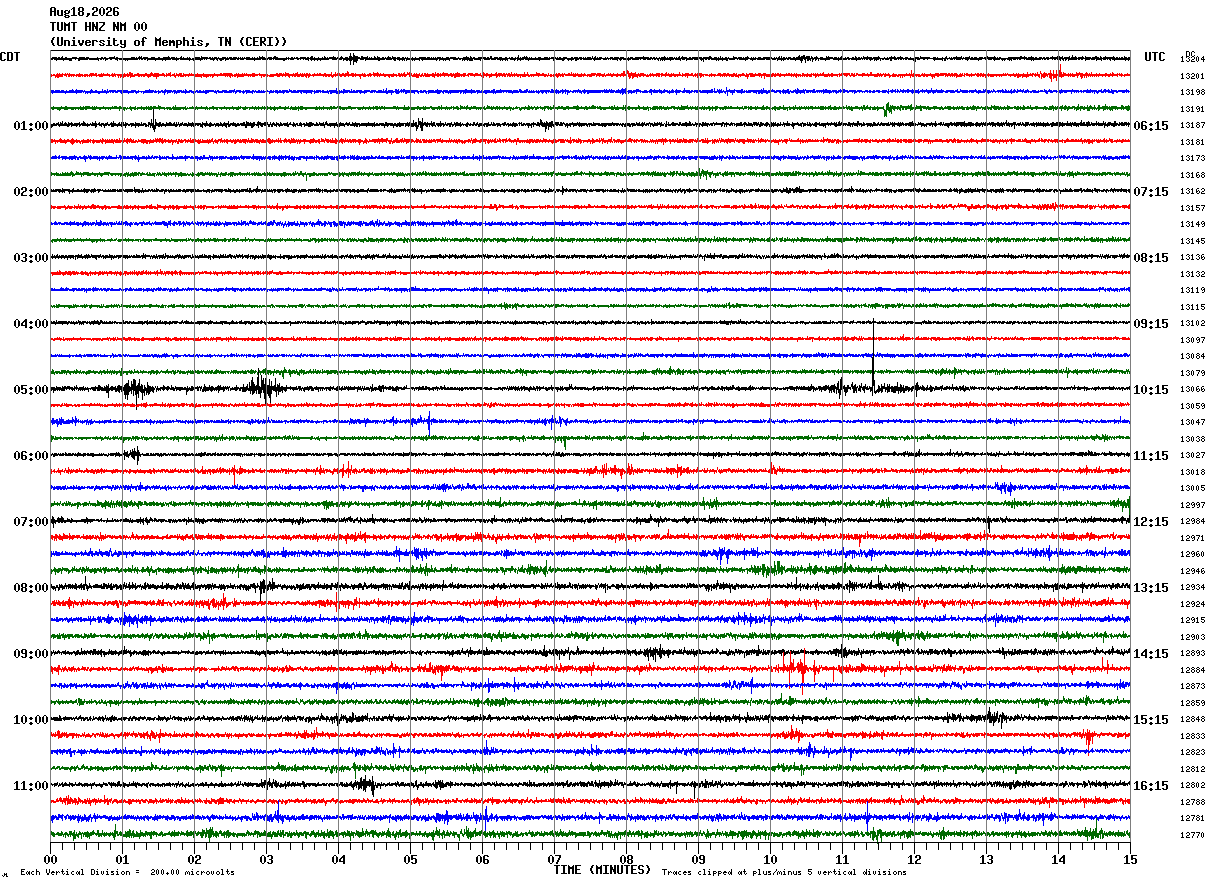Click the DC offset value 13136
Screen dimensions: 1210x886
1193,258
